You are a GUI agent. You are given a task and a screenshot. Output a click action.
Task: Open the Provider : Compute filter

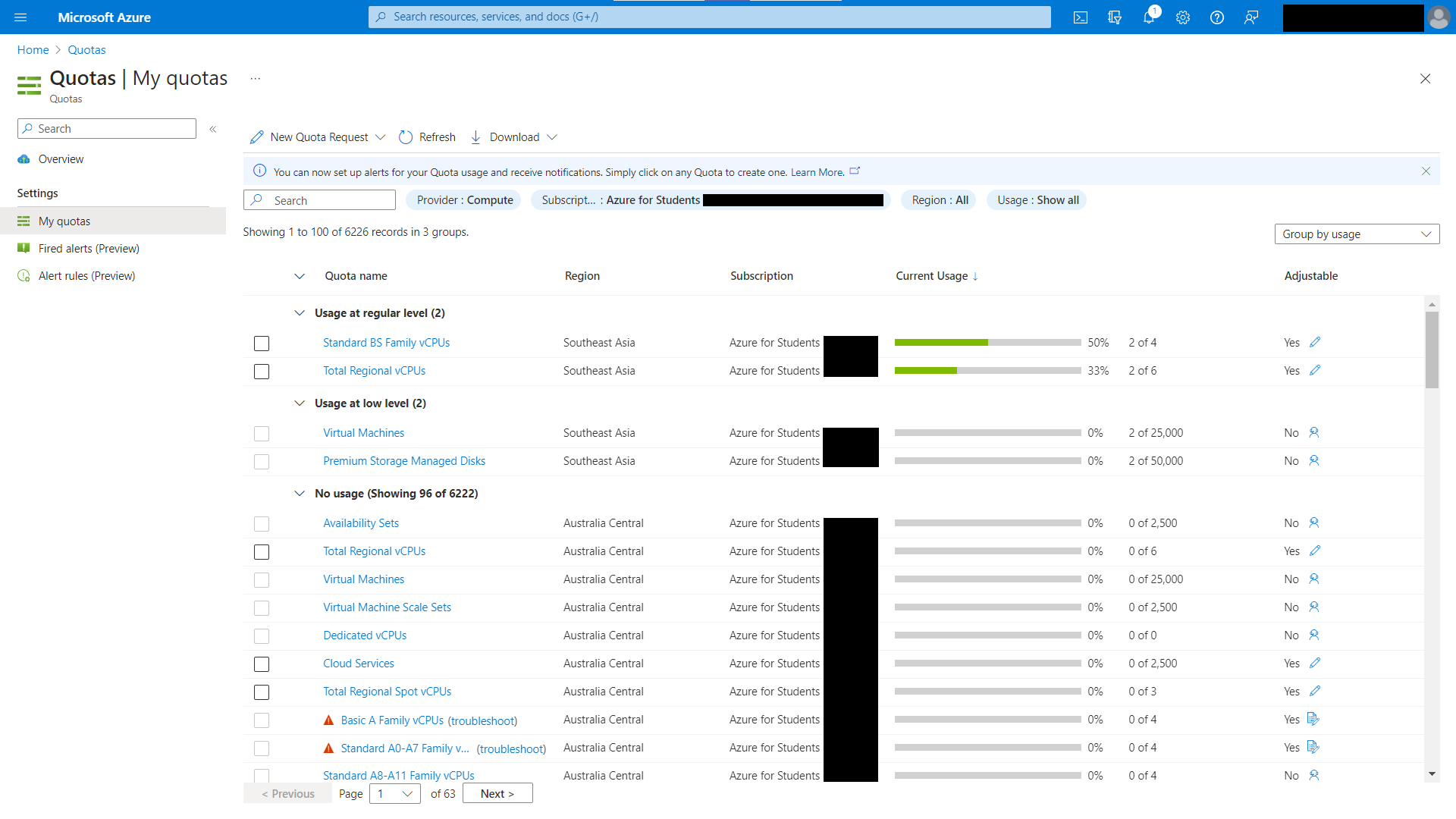(464, 200)
